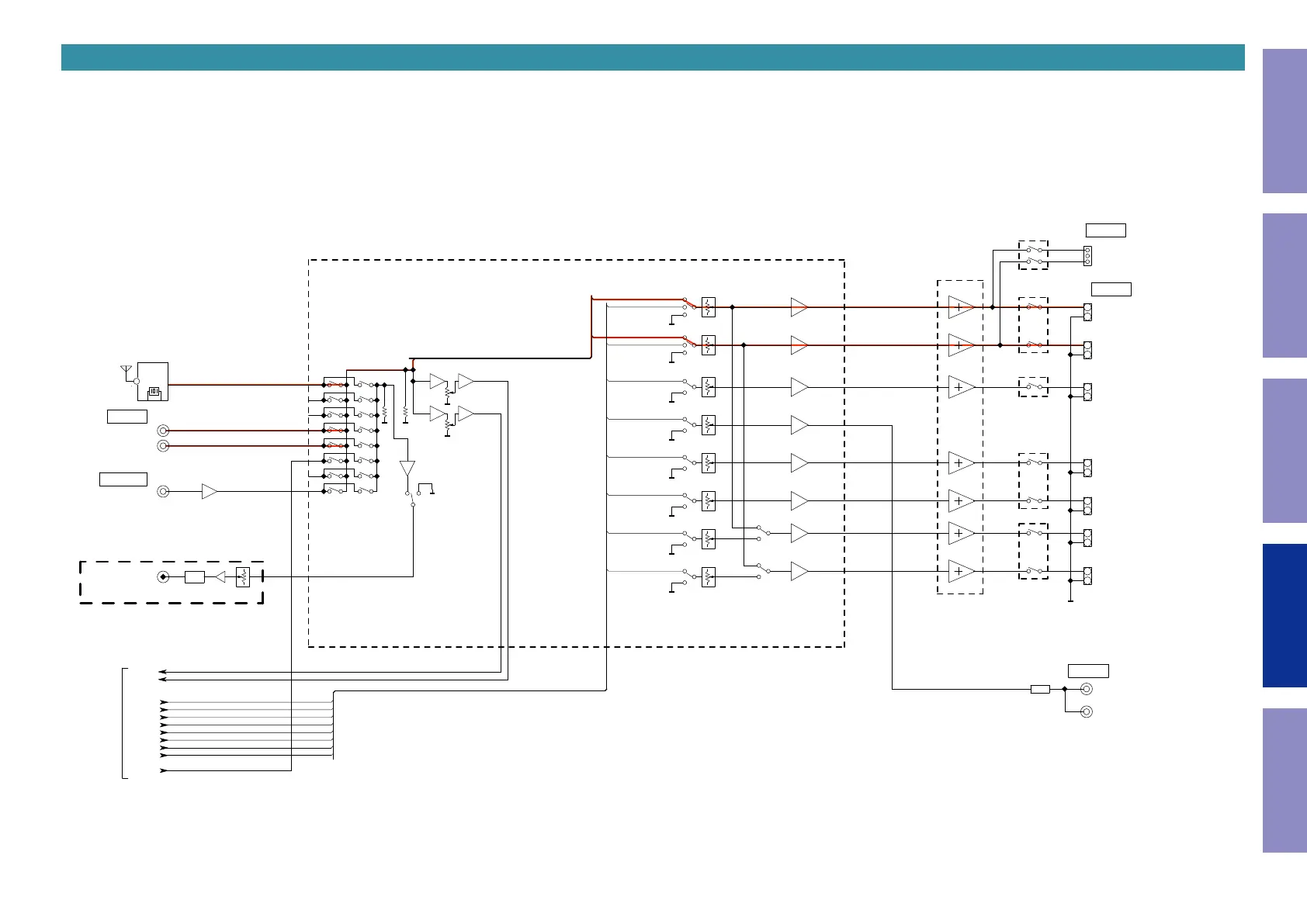
Task: Select the small resistor box before the bottom-right output jacks
Action: click(1040, 689)
